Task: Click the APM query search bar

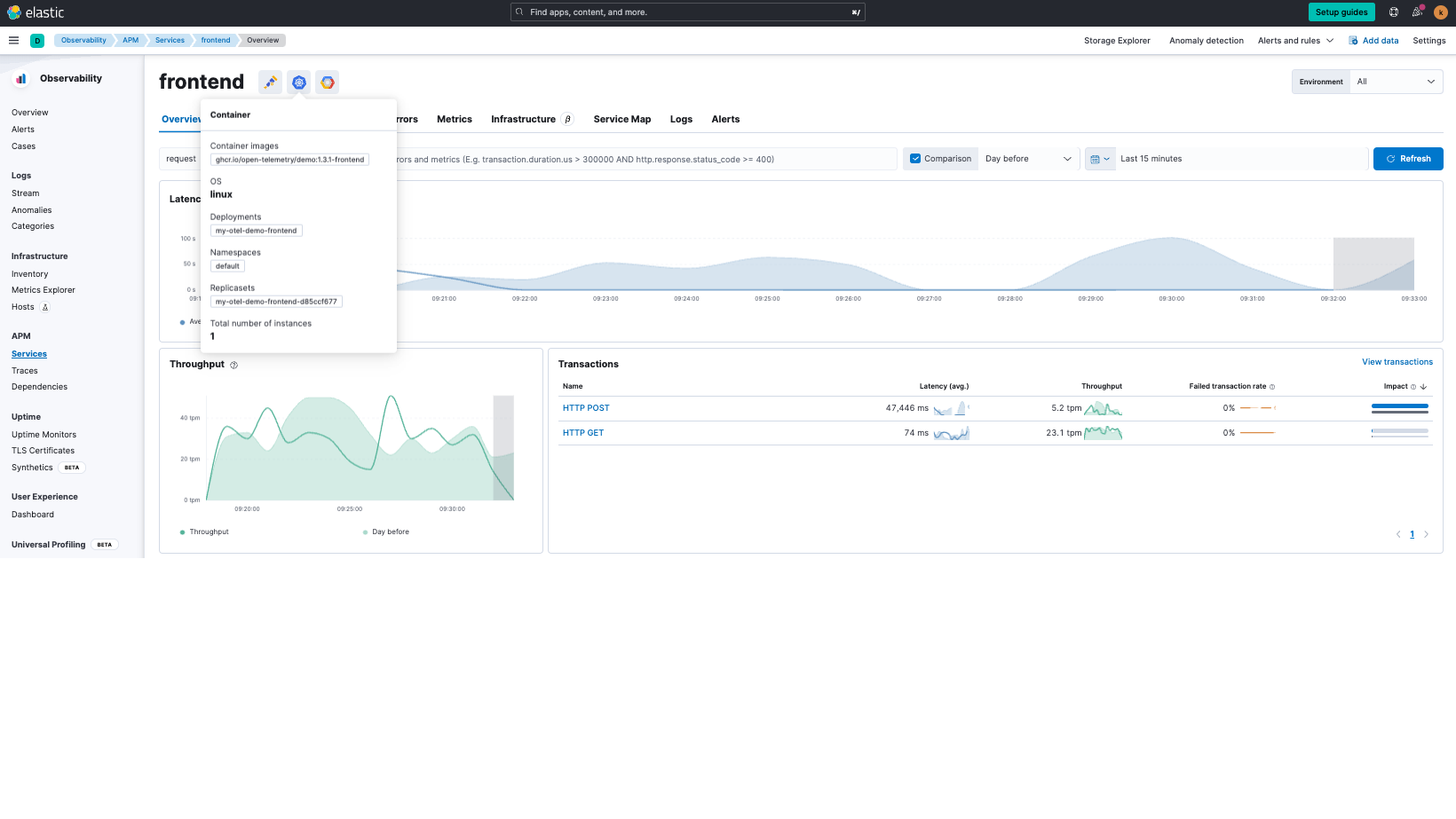Action: [x=647, y=159]
